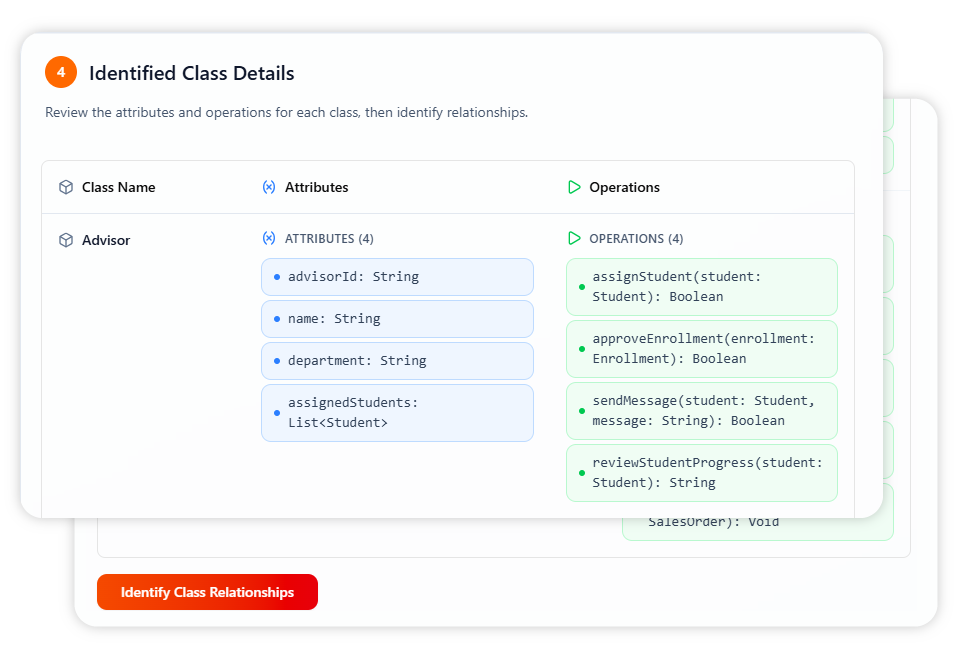Click the play icon beside Operations header

tap(574, 187)
